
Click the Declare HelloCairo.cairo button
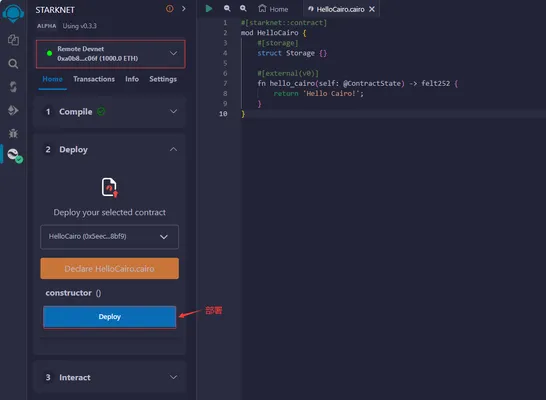(x=109, y=268)
